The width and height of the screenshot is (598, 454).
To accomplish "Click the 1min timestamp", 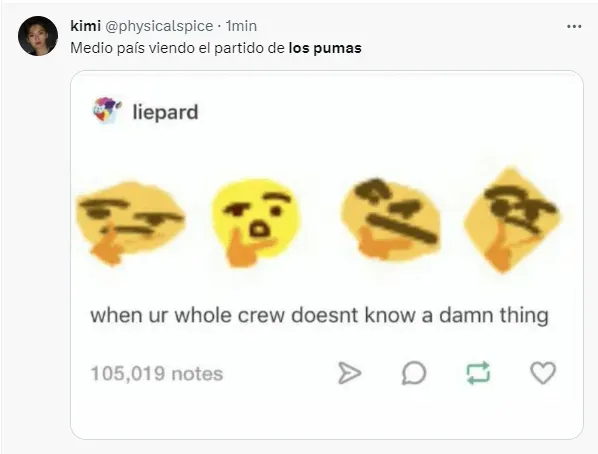I will 241,26.
